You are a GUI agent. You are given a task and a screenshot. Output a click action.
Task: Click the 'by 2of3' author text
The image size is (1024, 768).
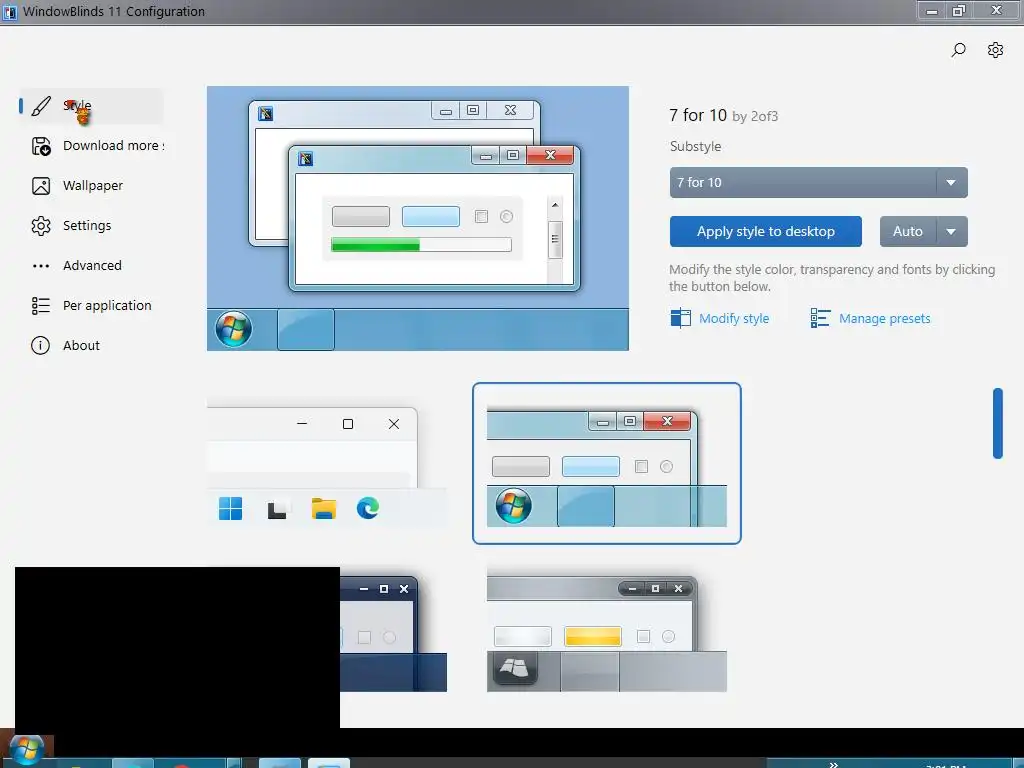tap(755, 116)
